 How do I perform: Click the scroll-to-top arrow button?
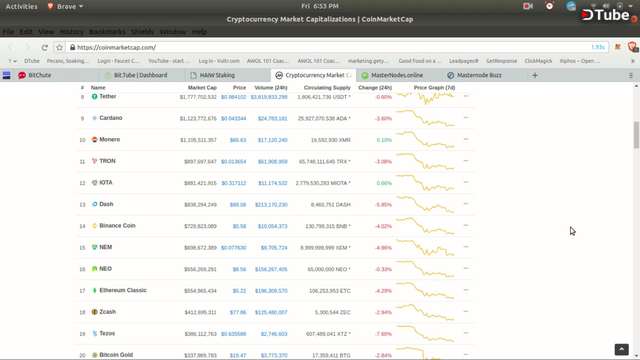click(x=622, y=349)
